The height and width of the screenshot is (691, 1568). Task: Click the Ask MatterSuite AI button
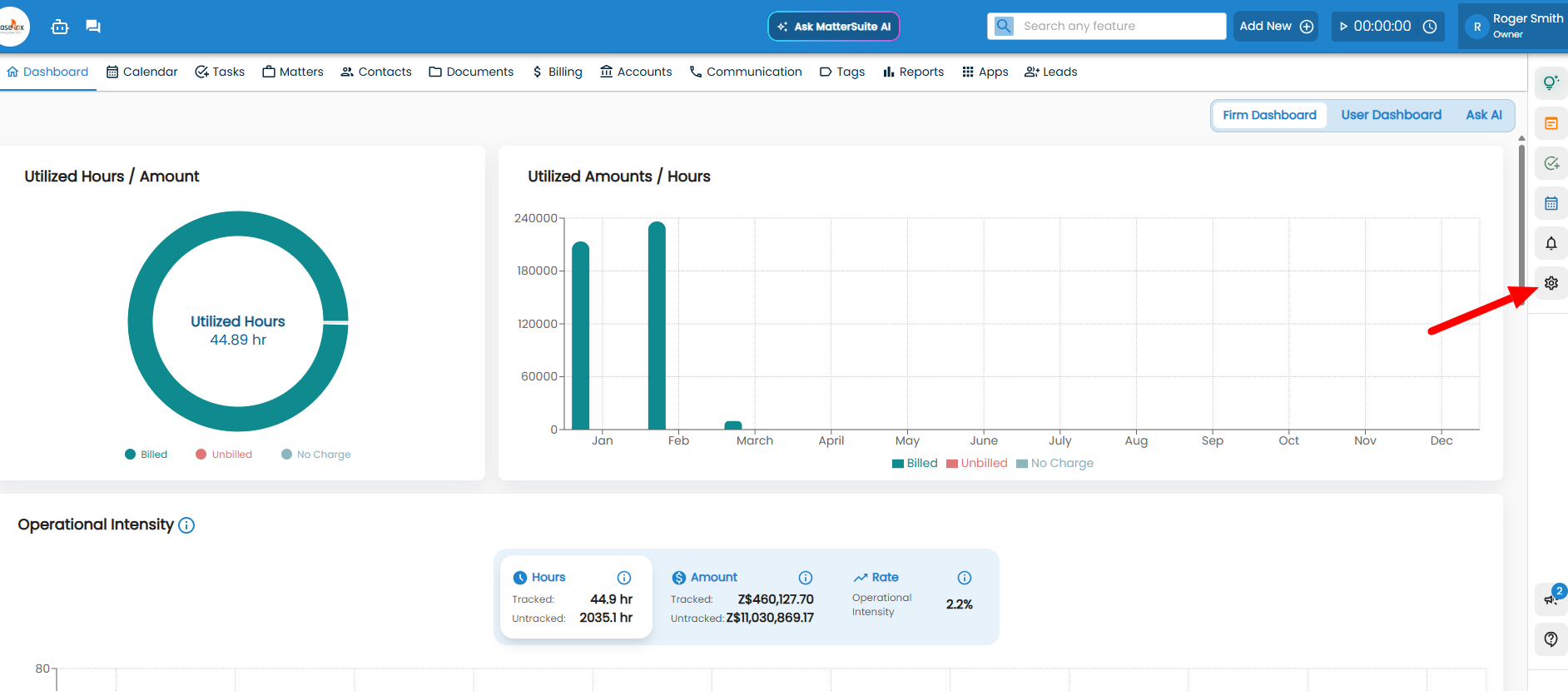tap(833, 27)
